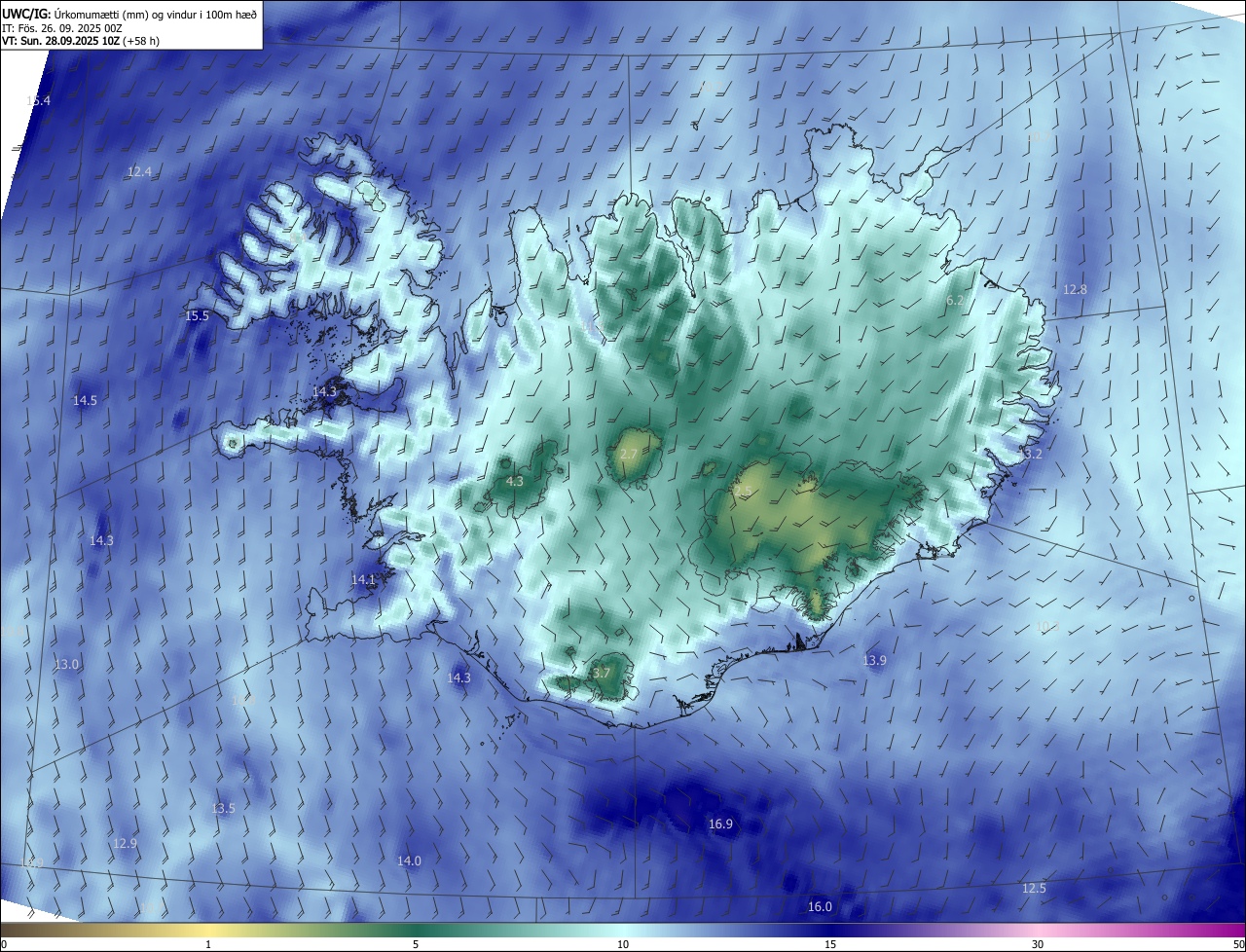Click the color scale tick labeled 30

click(1038, 945)
